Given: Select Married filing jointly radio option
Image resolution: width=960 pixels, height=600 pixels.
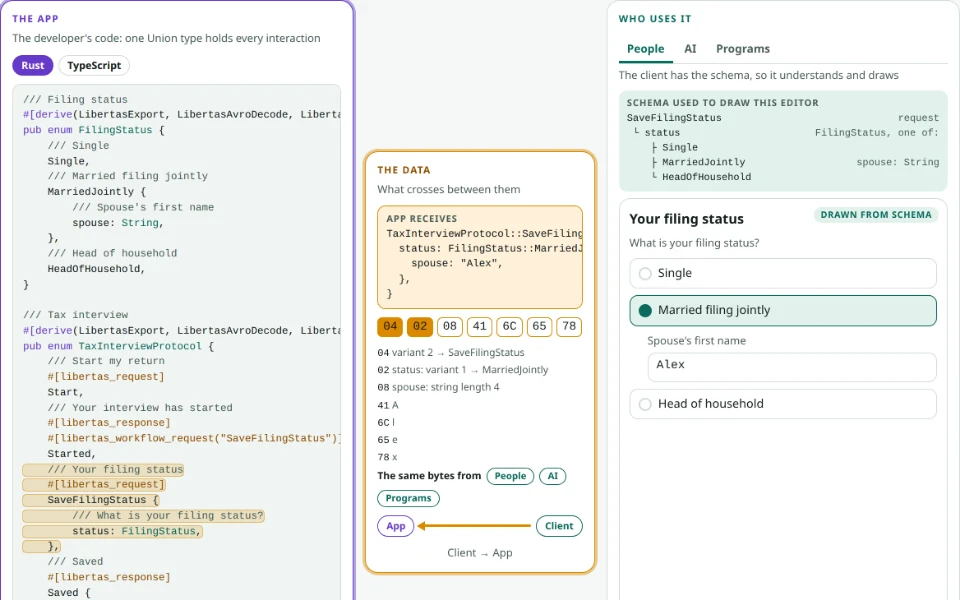Looking at the screenshot, I should coord(782,310).
